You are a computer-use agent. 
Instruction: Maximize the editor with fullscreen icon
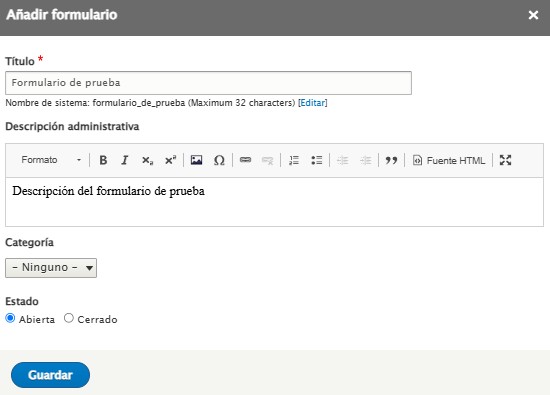click(x=505, y=160)
